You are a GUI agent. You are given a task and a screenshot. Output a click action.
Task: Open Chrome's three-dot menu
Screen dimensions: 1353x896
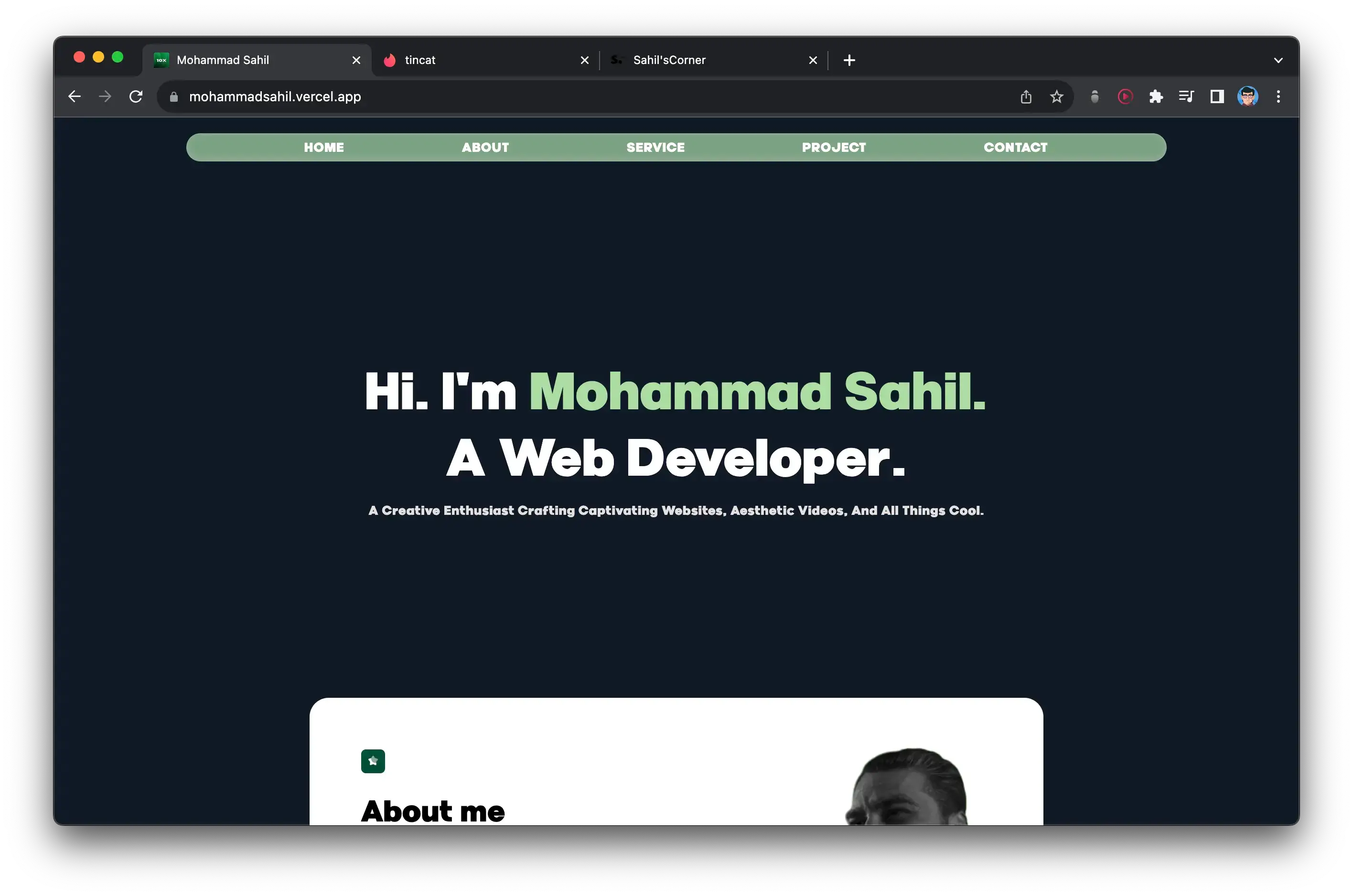pos(1278,96)
